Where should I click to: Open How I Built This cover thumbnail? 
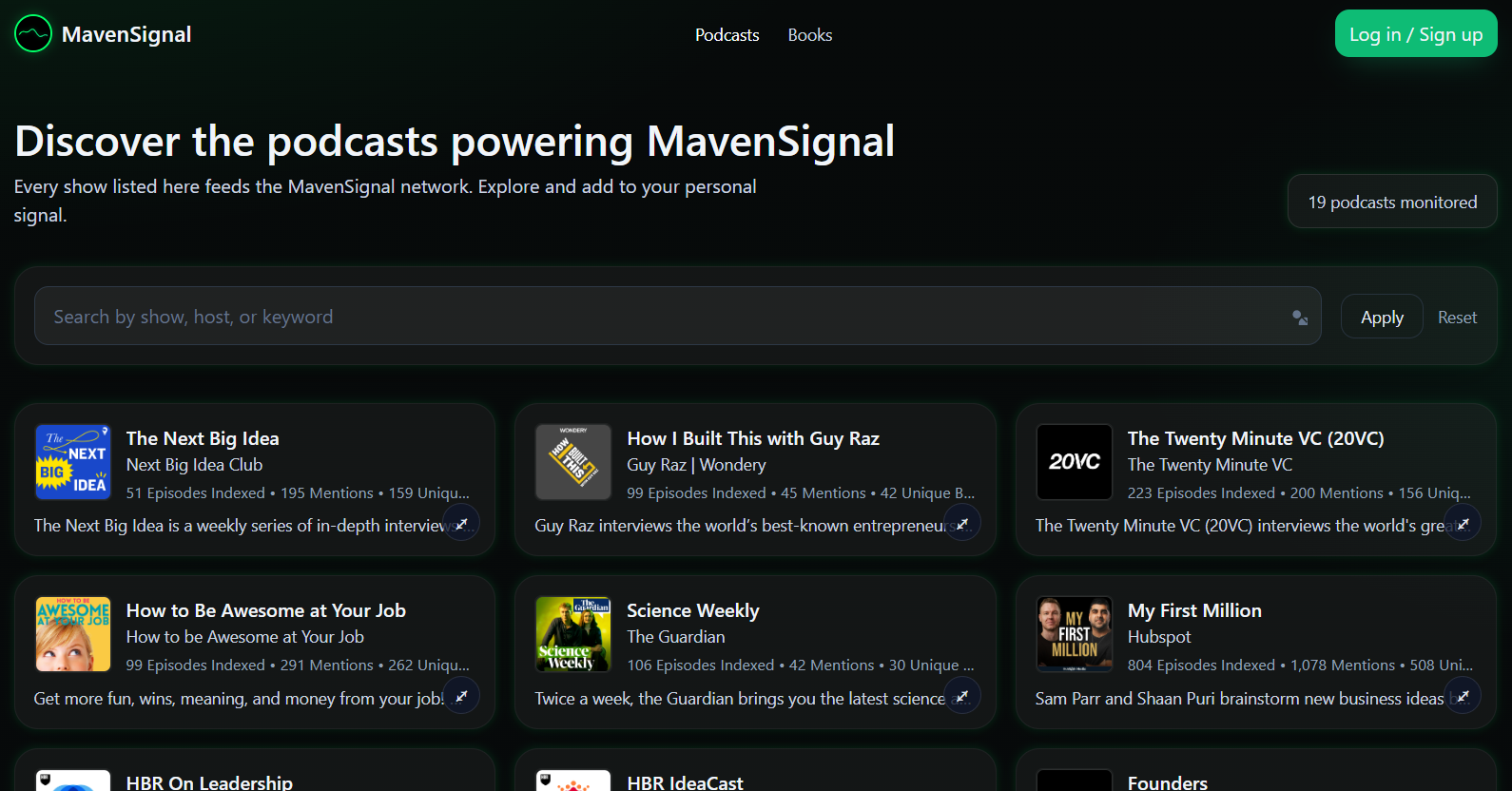coord(573,462)
